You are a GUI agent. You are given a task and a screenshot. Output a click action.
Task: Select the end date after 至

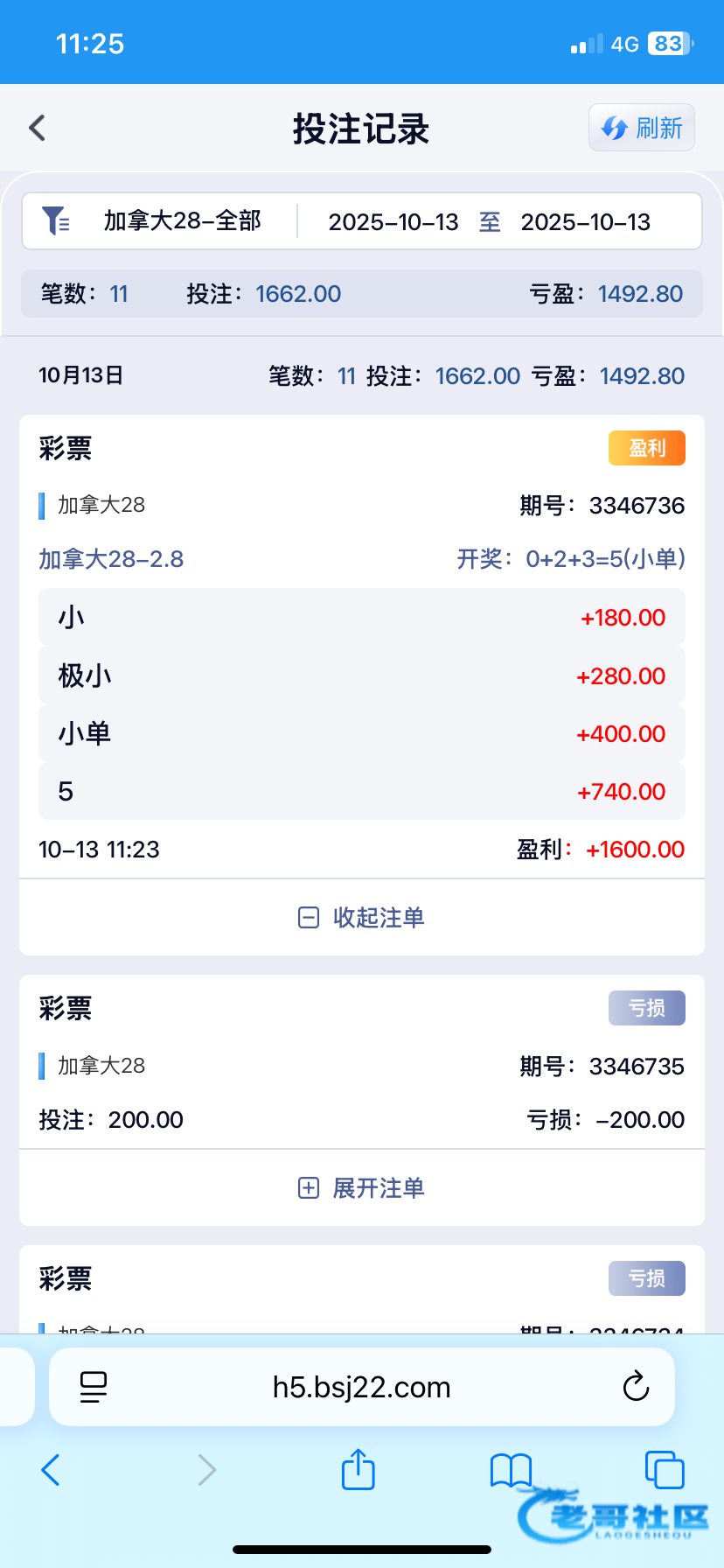click(585, 222)
